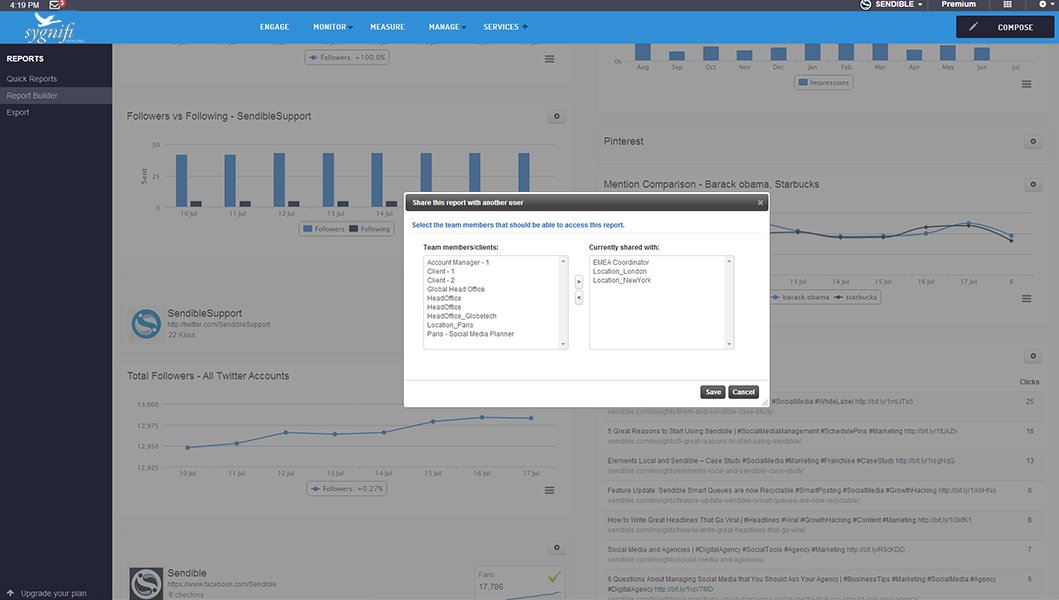Select Location_London in currently shared list
1059x600 pixels.
(620, 272)
